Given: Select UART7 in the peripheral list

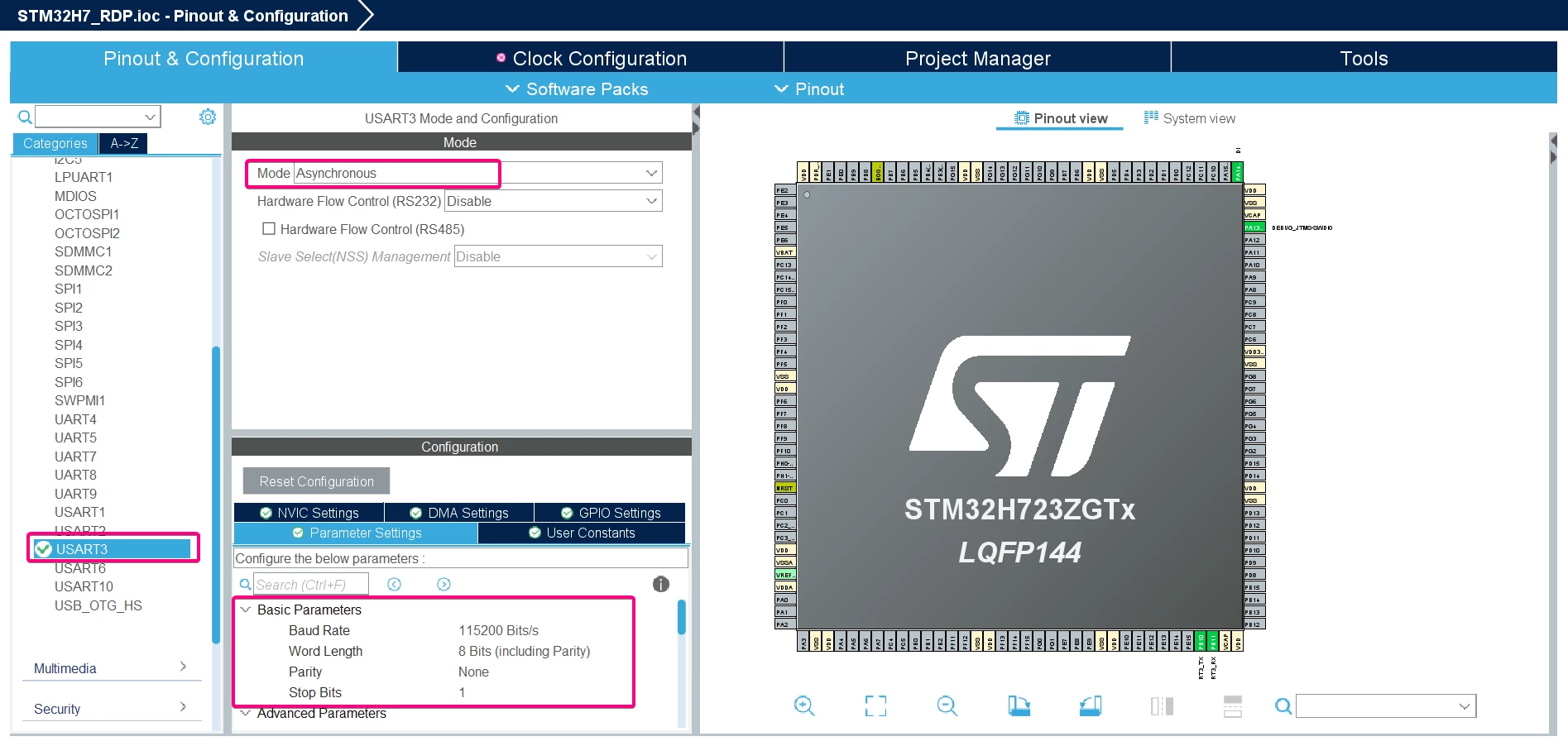Looking at the screenshot, I should coord(75,457).
